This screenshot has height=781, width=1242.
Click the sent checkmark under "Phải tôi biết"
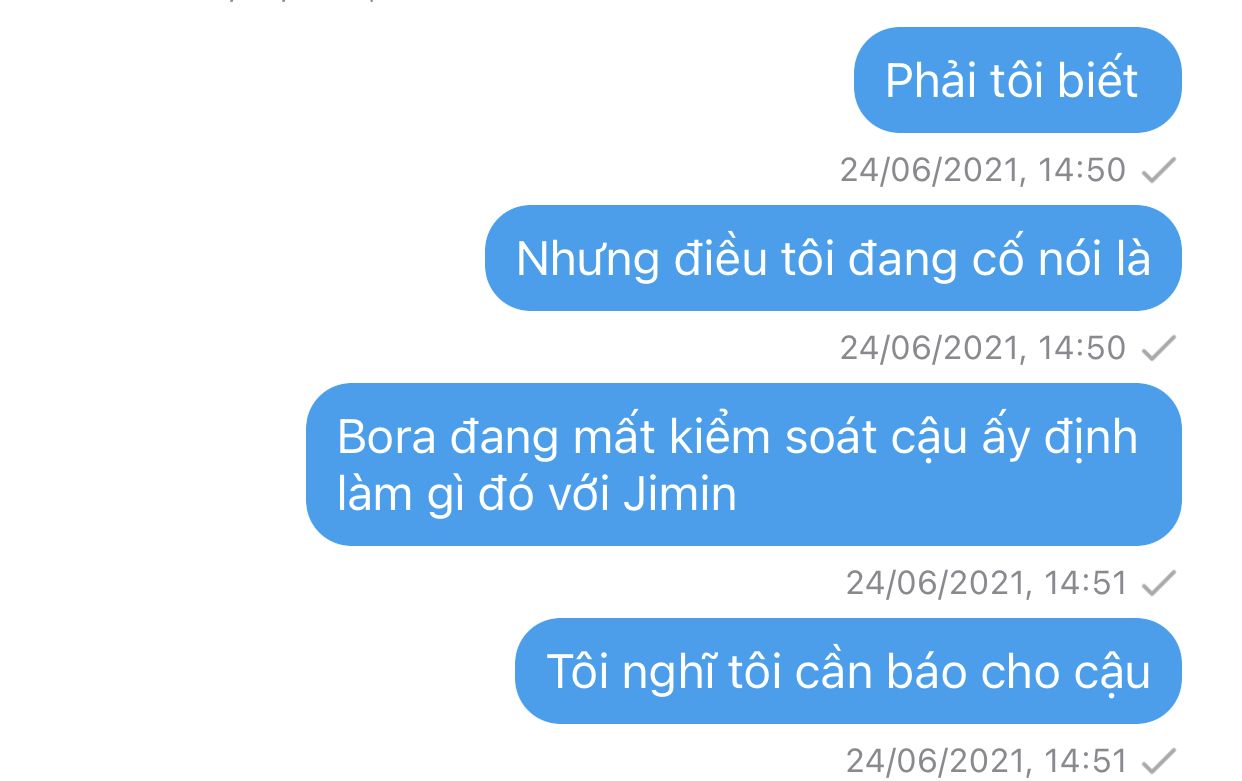coord(1159,171)
